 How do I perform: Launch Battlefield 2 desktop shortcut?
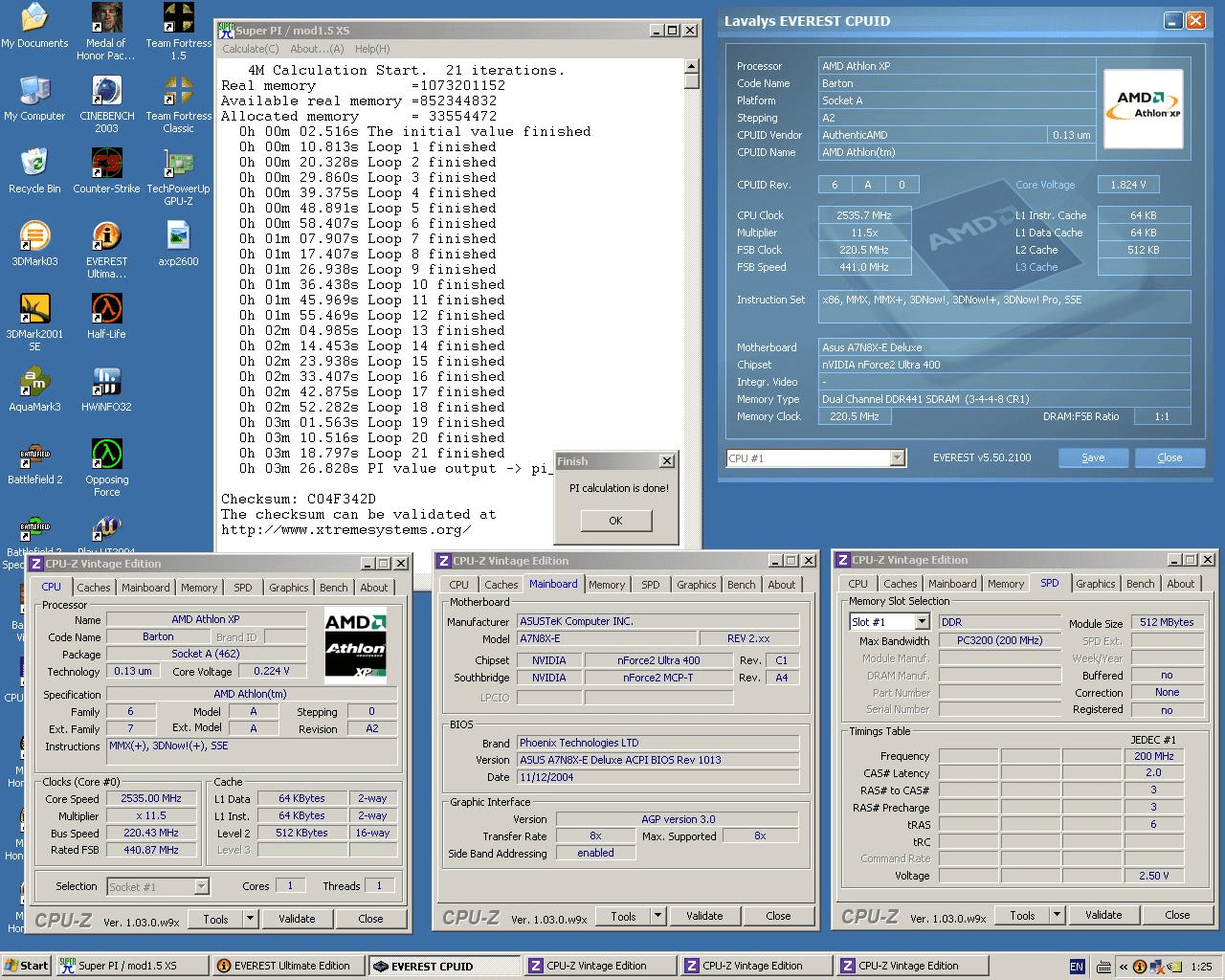[34, 463]
